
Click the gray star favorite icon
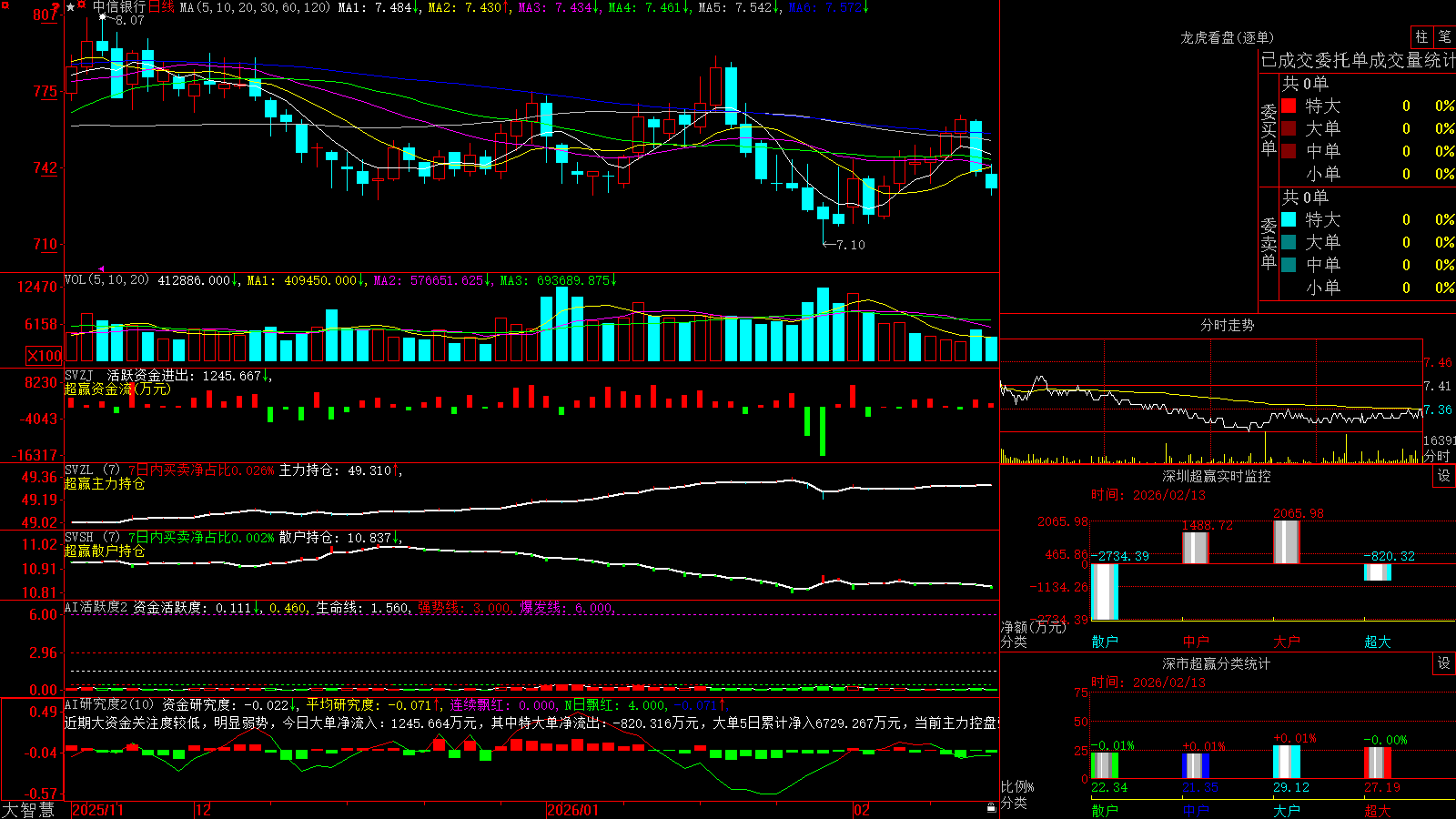pos(70,7)
